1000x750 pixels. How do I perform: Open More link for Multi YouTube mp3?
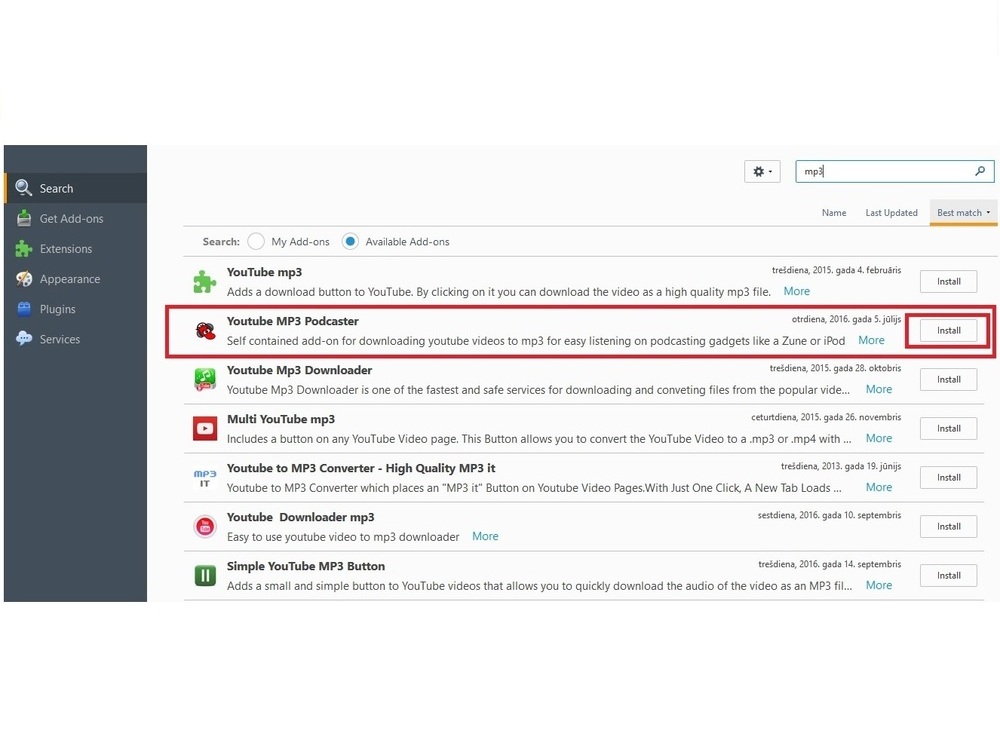879,439
